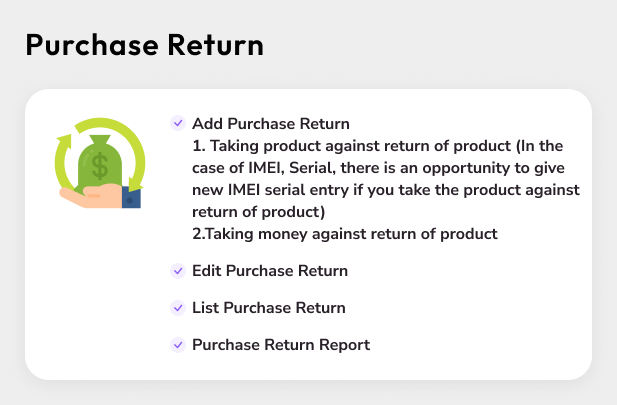Click the checkmark beside List Purchase Return
The image size is (617, 405).
[178, 307]
